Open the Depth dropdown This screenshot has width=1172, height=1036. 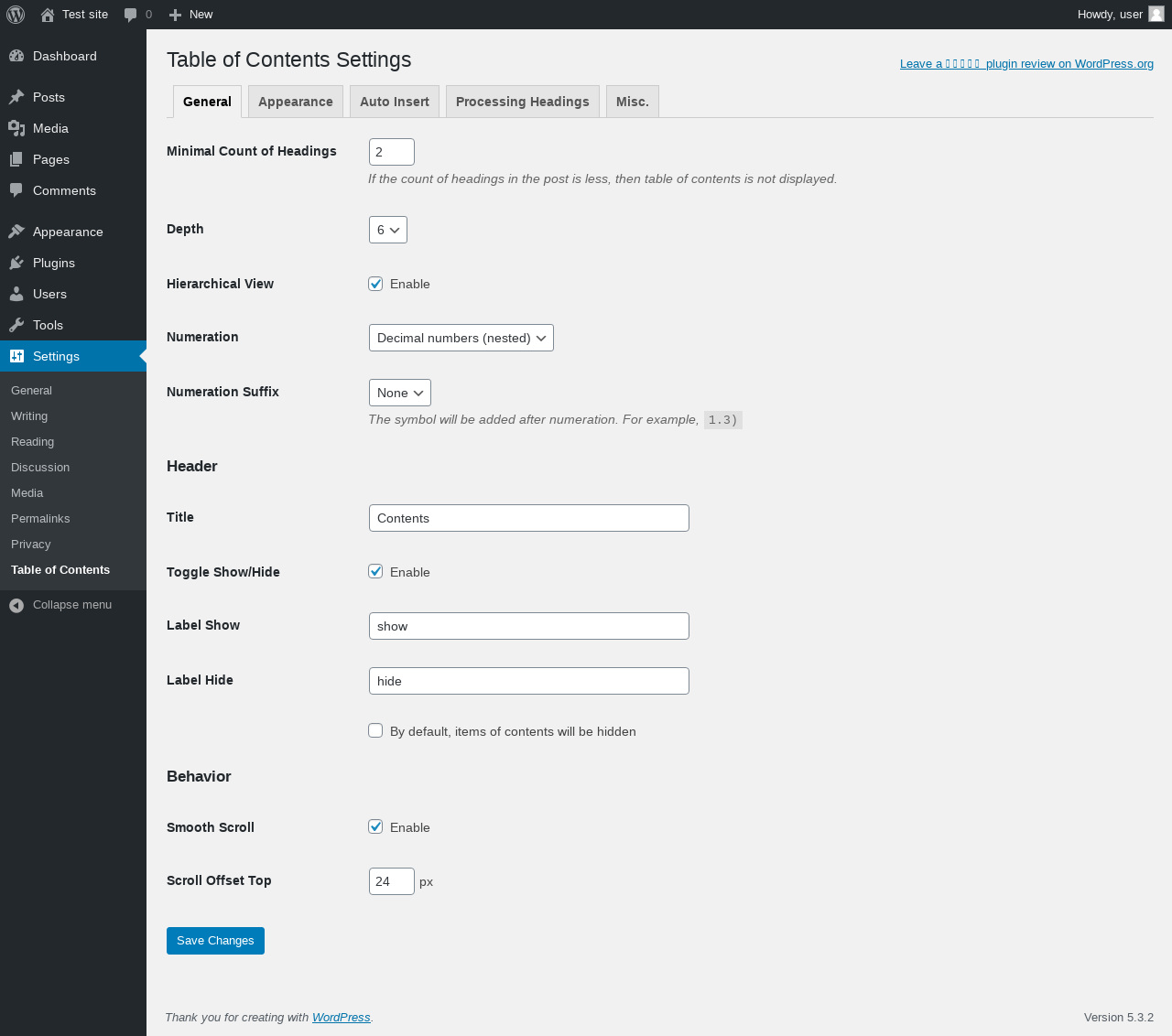(x=388, y=230)
